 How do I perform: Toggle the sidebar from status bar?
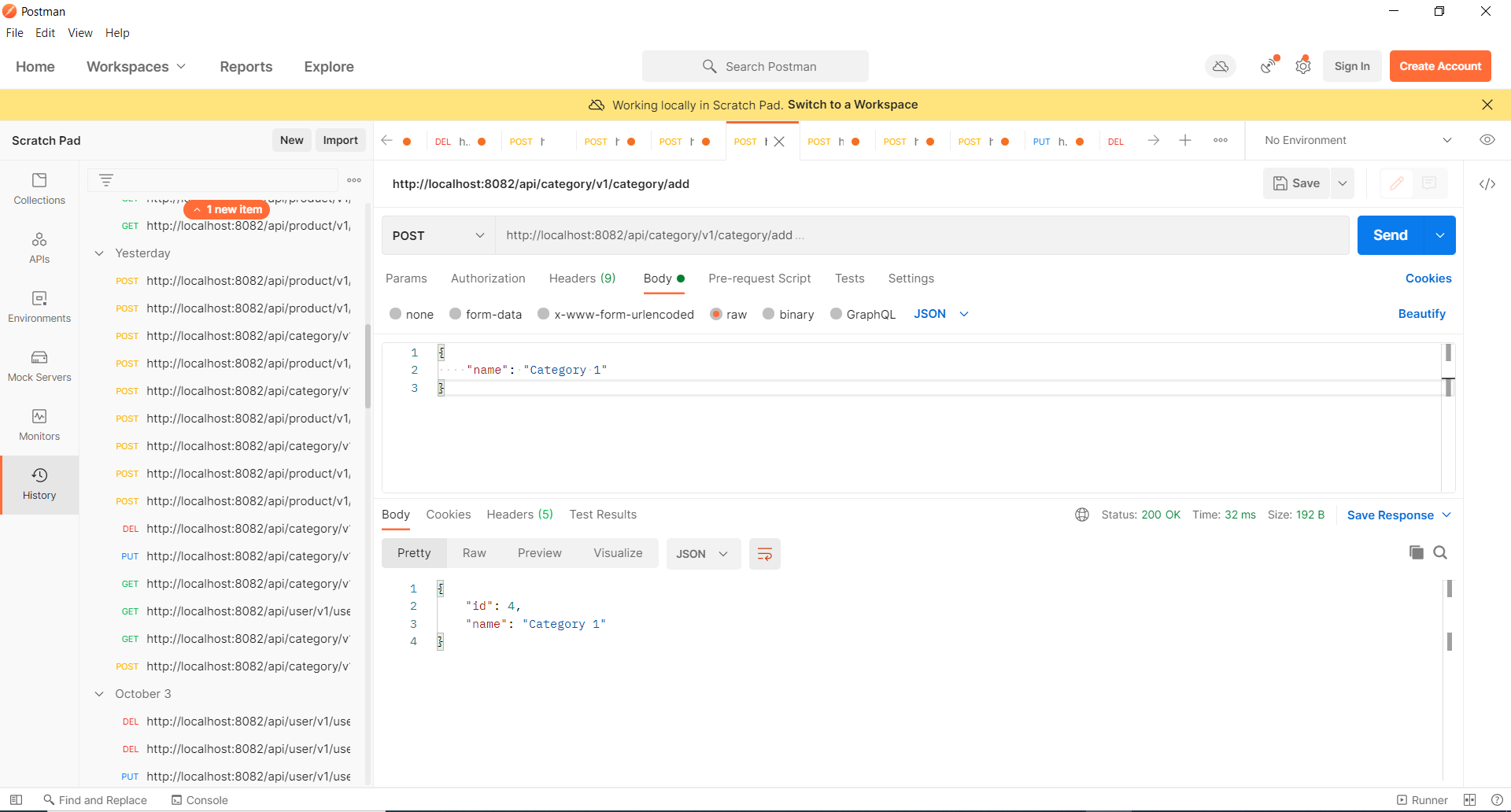tap(16, 800)
